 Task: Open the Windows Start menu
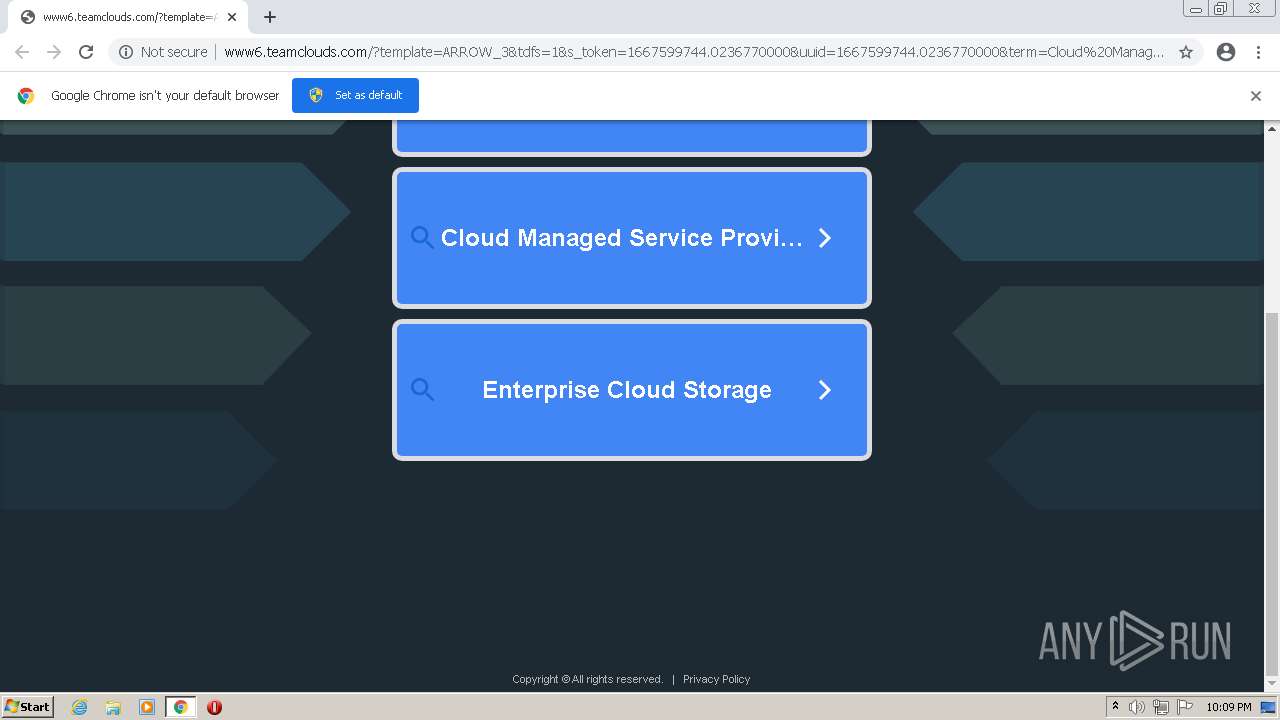tap(28, 706)
